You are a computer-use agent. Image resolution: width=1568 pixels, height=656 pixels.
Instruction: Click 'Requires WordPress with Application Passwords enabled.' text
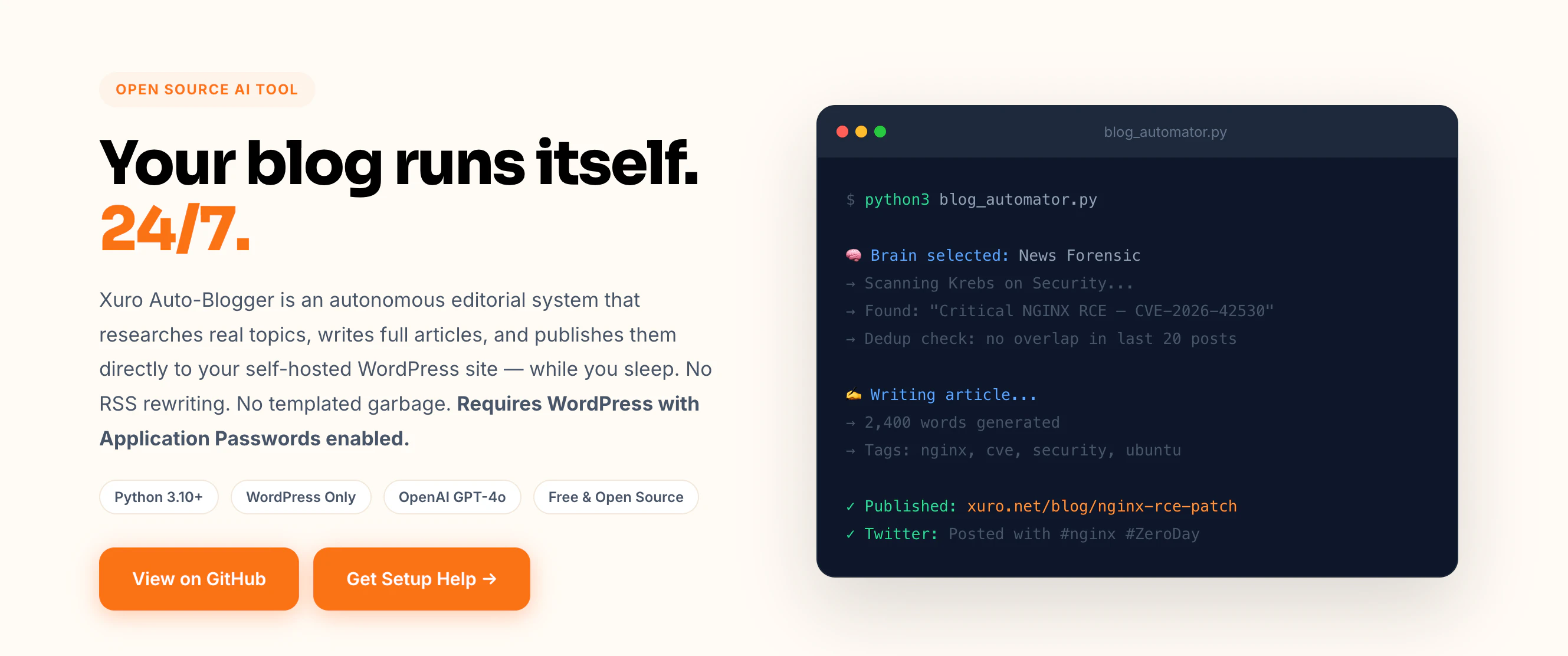click(399, 421)
